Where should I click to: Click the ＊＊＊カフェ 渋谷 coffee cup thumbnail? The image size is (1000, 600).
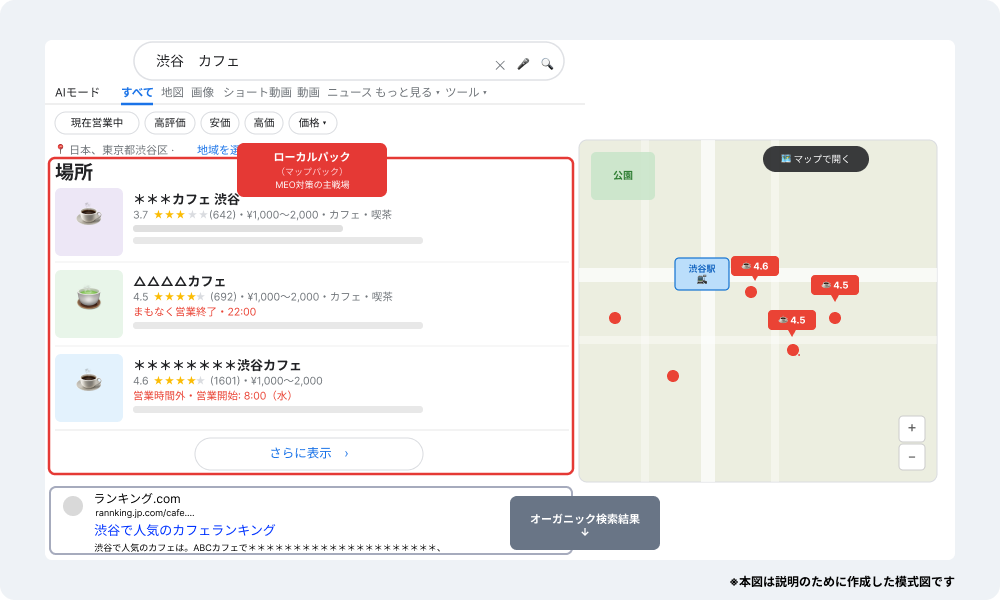tap(89, 222)
